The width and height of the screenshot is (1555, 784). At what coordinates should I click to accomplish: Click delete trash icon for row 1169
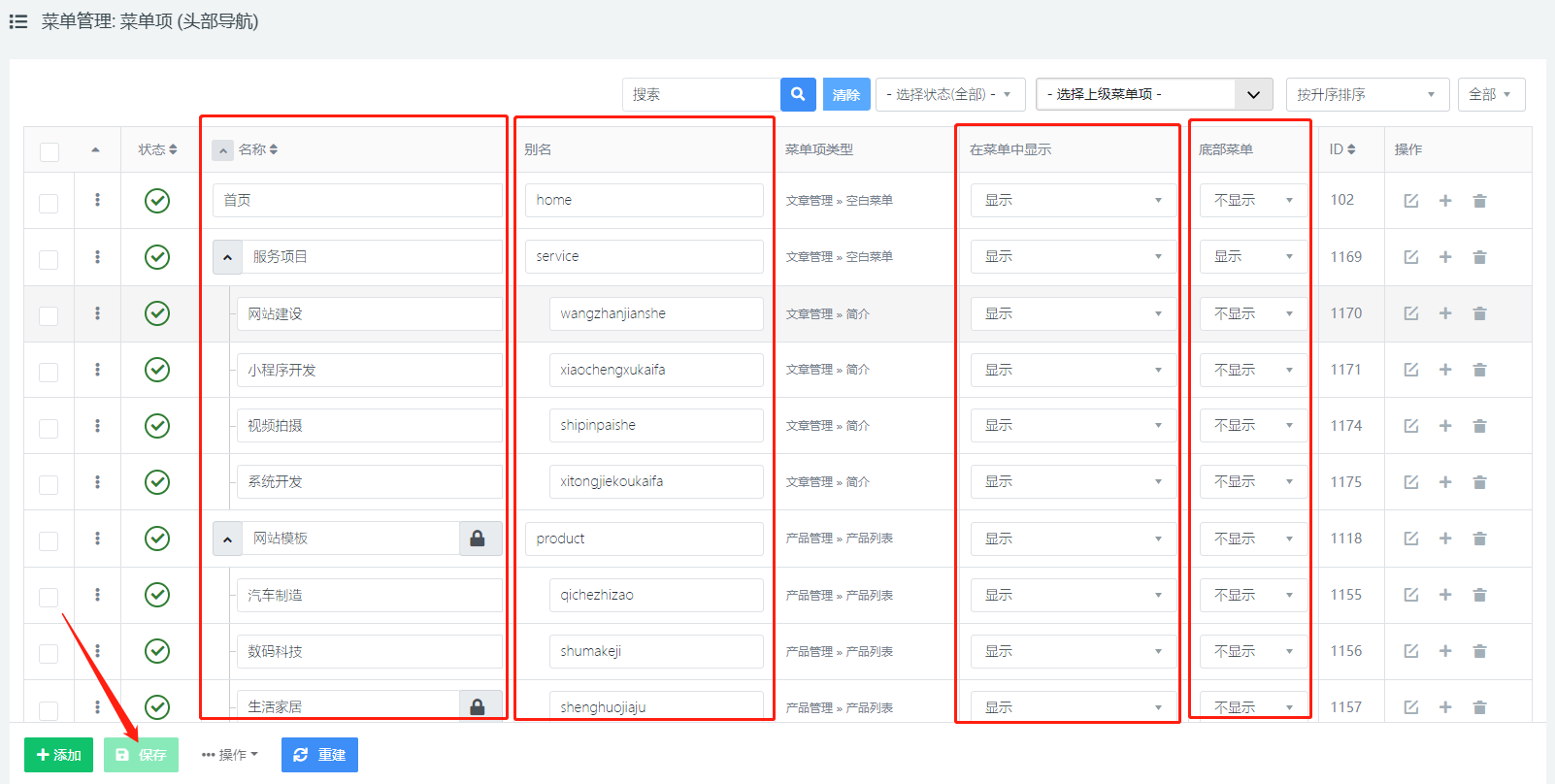pyautogui.click(x=1479, y=257)
